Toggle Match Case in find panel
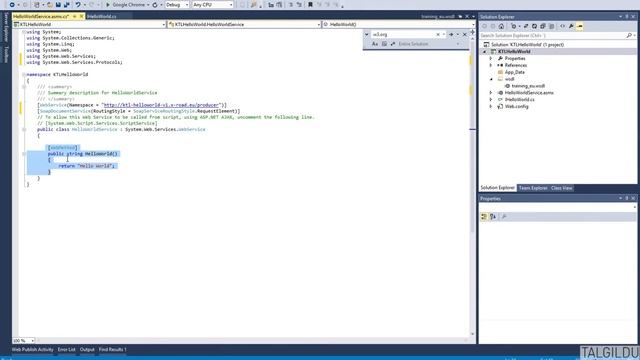The width and height of the screenshot is (640, 360). pyautogui.click(x=375, y=44)
